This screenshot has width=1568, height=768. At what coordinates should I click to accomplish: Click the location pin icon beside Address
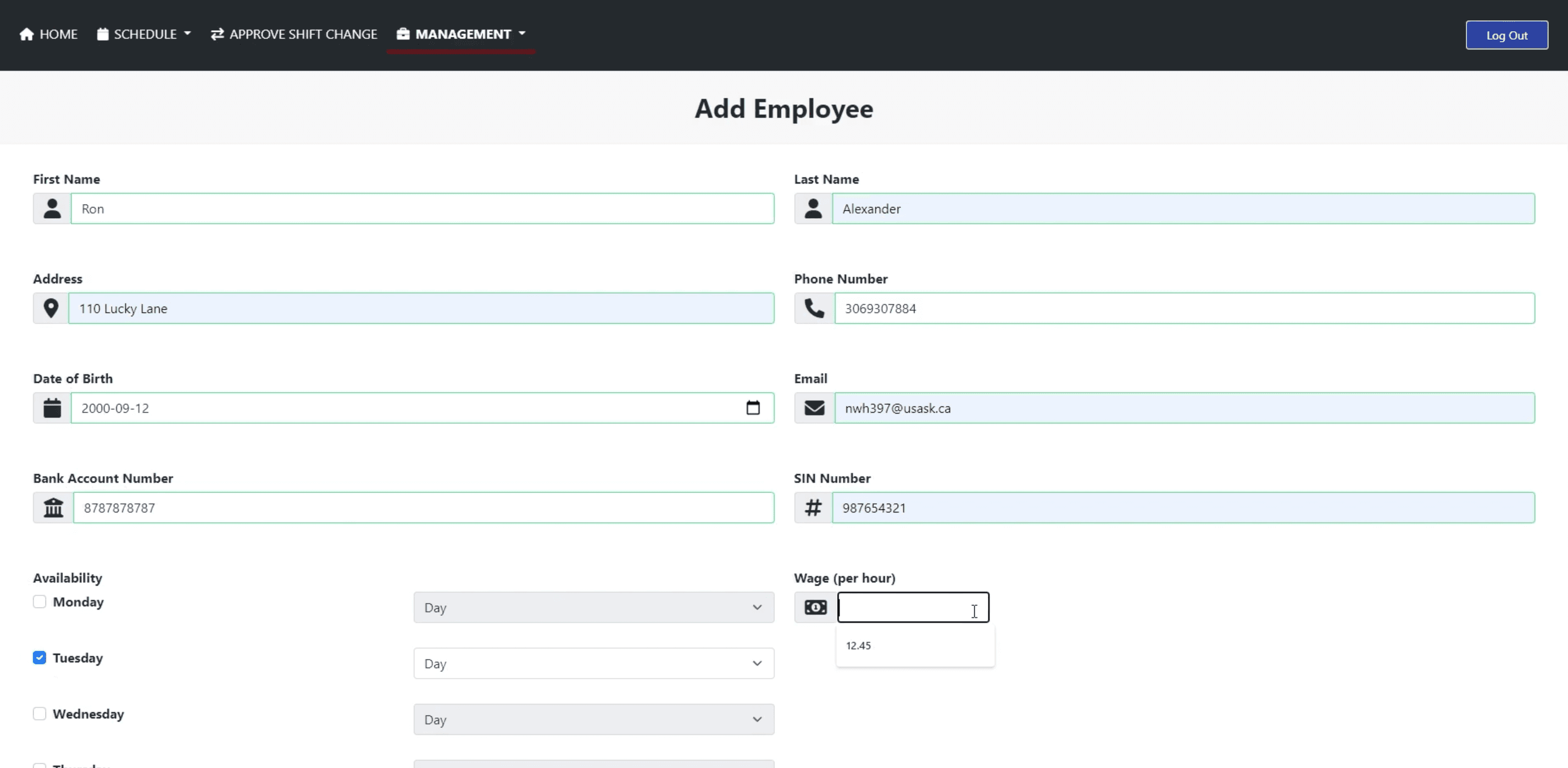point(52,308)
